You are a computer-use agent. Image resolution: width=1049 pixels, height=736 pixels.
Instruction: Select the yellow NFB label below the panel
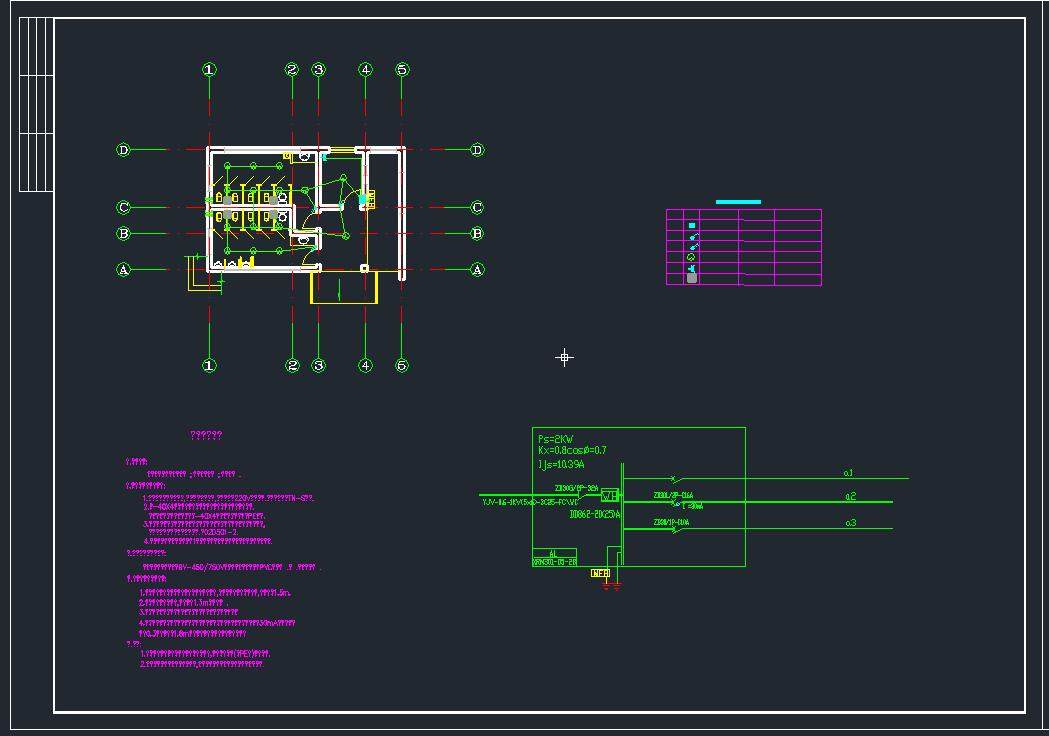click(x=600, y=573)
